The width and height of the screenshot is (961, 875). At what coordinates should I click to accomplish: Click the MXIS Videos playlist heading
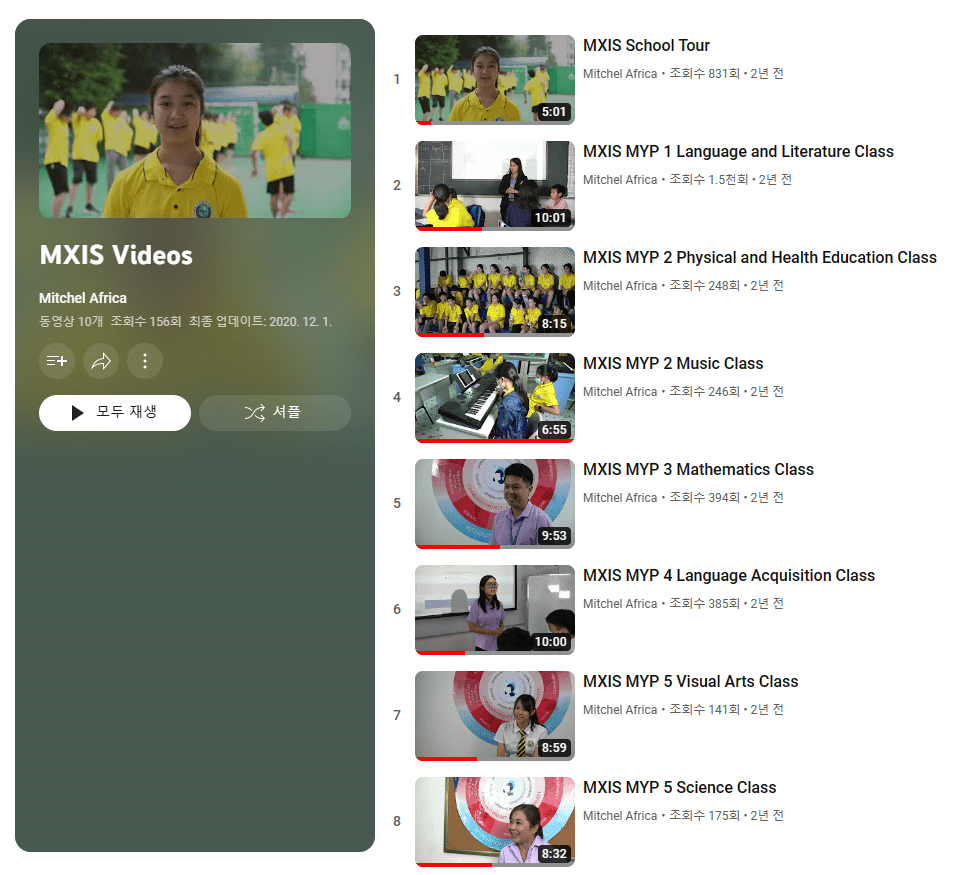pos(116,255)
